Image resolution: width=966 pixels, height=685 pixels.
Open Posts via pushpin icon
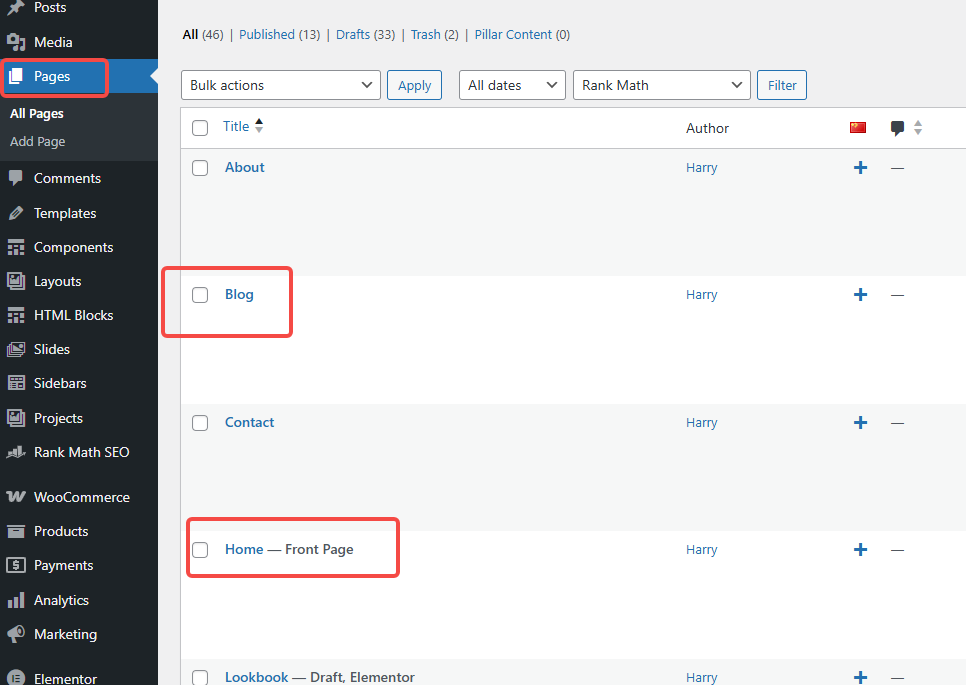point(16,7)
